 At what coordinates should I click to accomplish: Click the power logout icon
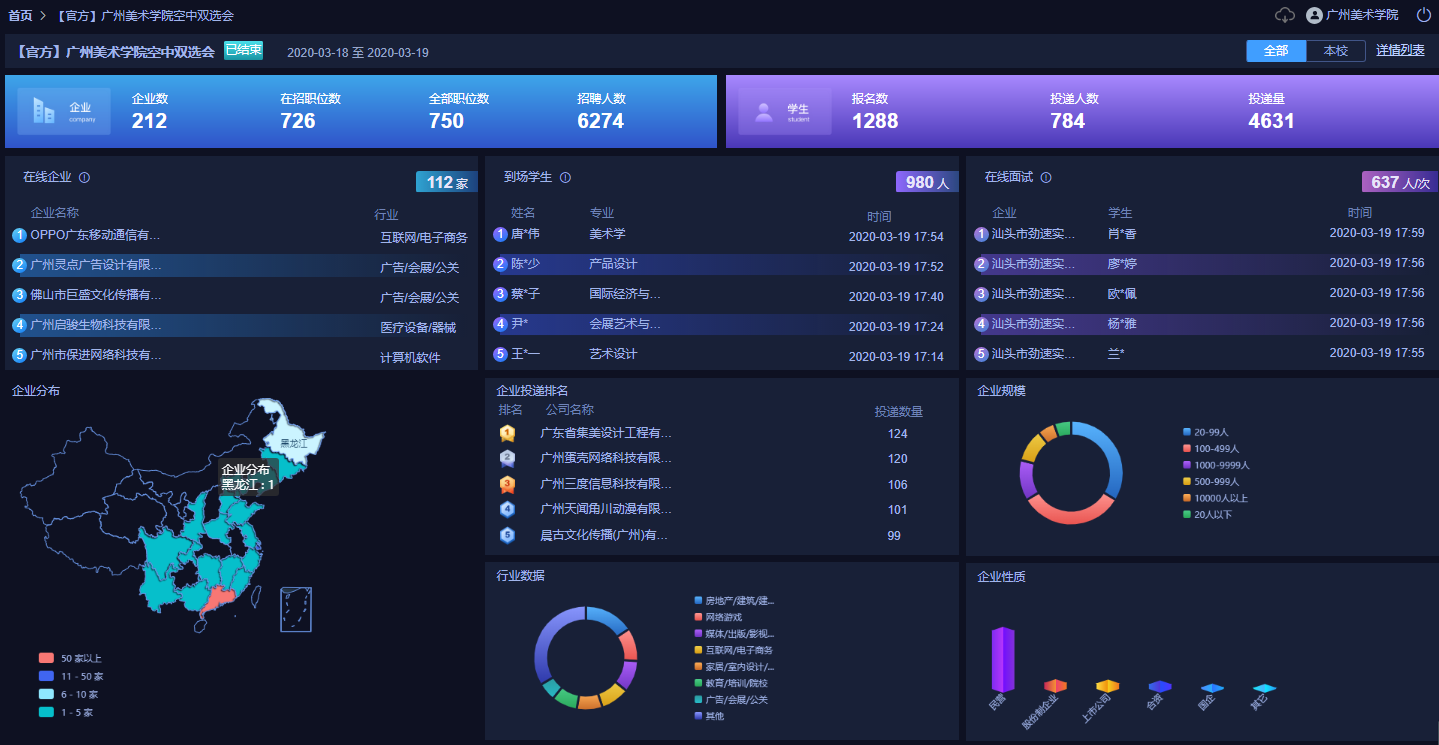tap(1424, 15)
